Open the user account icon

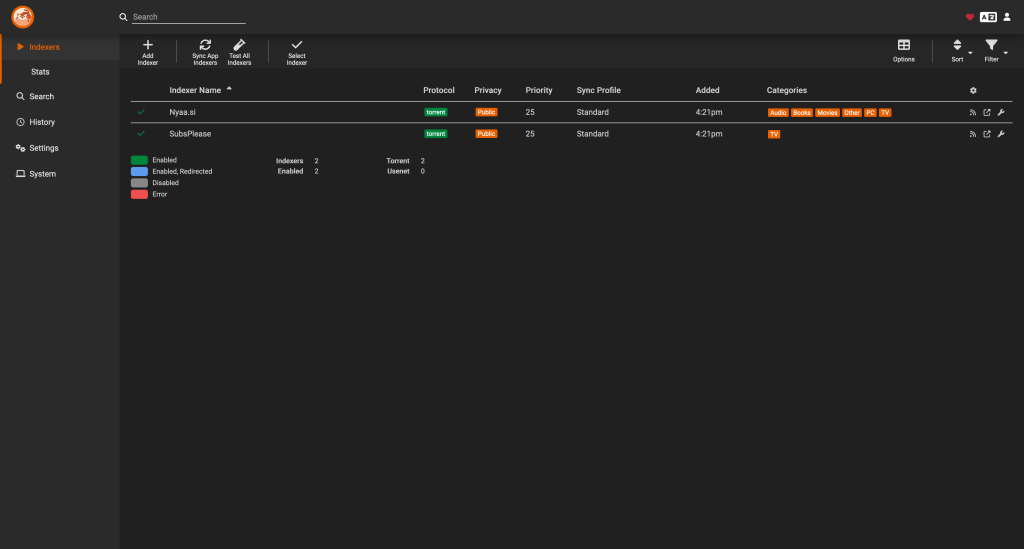(1007, 17)
